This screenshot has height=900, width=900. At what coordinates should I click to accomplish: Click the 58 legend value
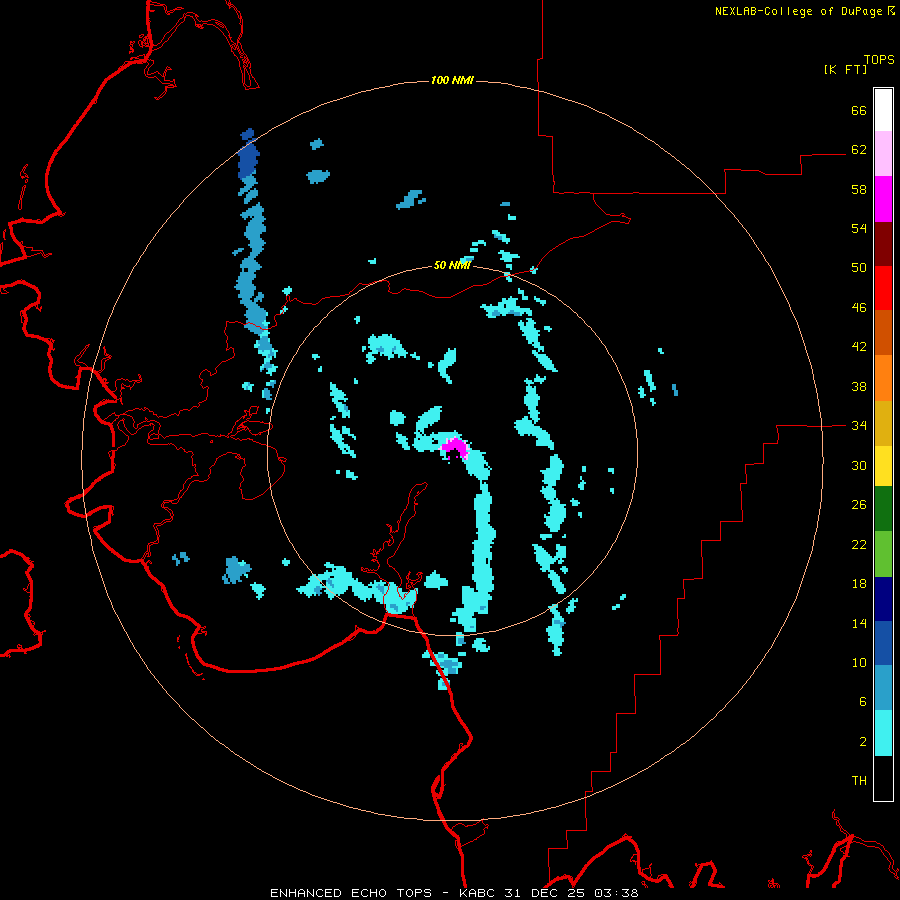[x=859, y=189]
